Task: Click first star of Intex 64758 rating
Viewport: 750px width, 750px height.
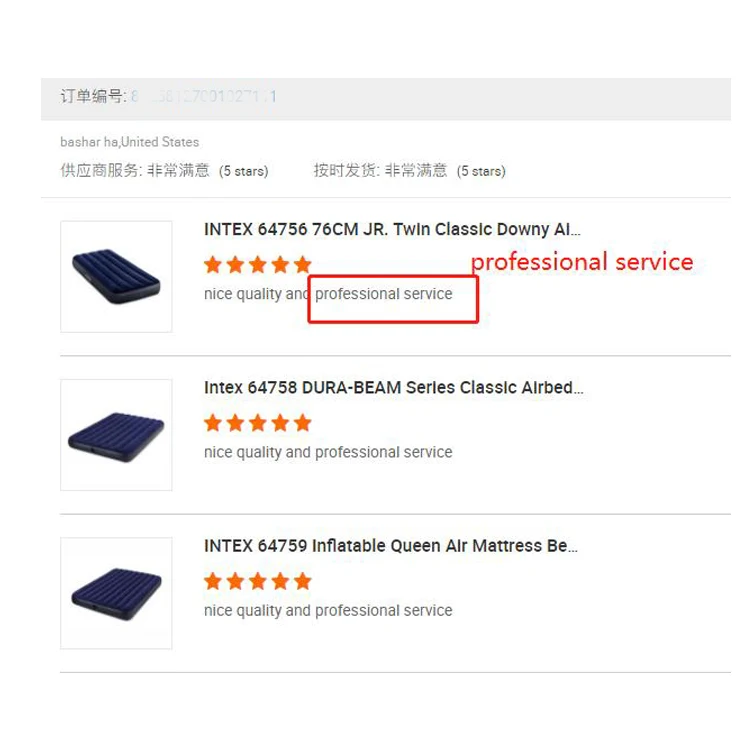Action: [213, 423]
